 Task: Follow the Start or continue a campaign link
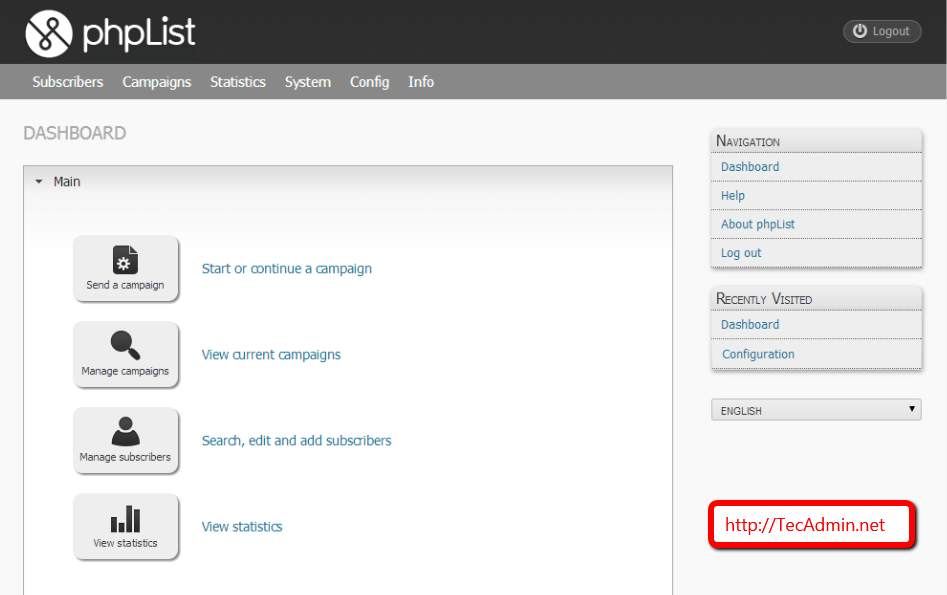287,269
